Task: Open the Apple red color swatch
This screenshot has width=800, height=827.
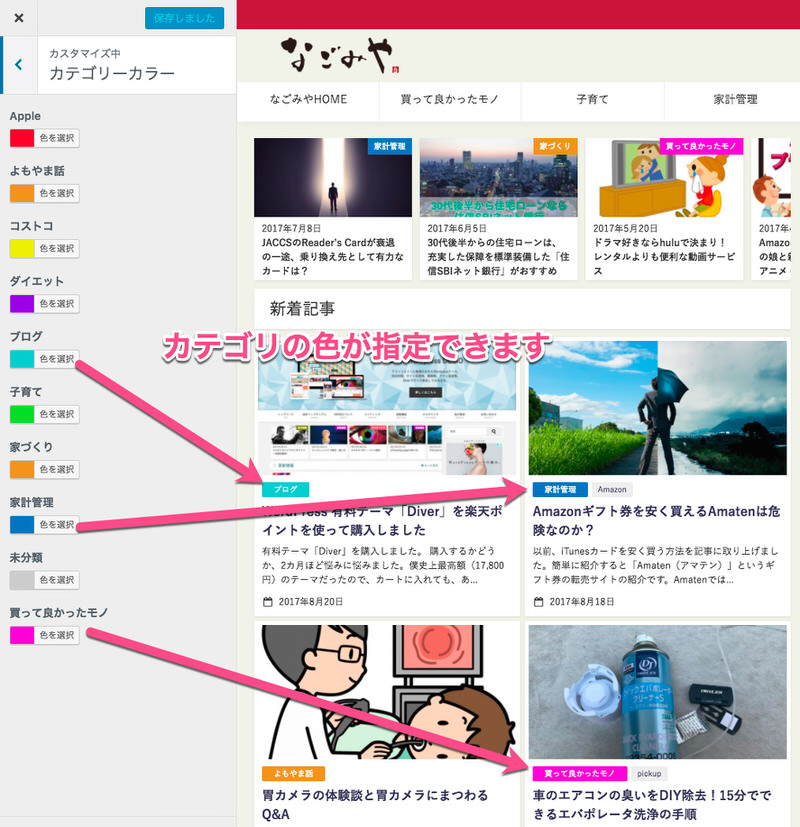Action: pos(22,138)
